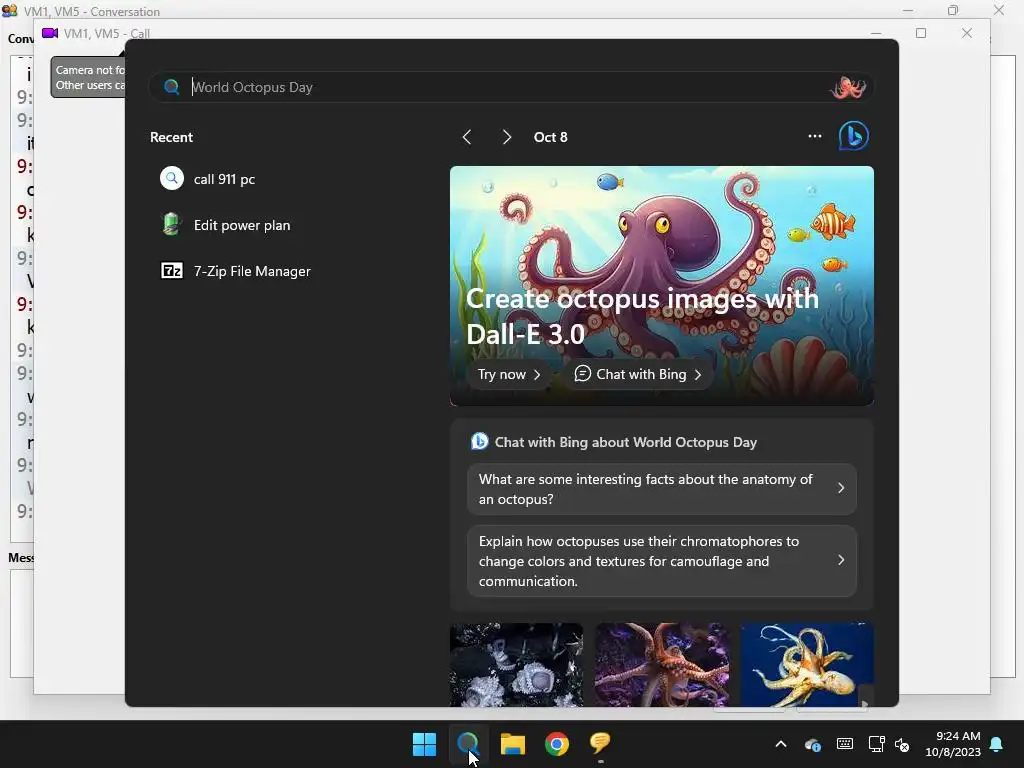Screen dimensions: 1024x768
Task: Open the yellow chat app on taskbar
Action: pos(600,744)
